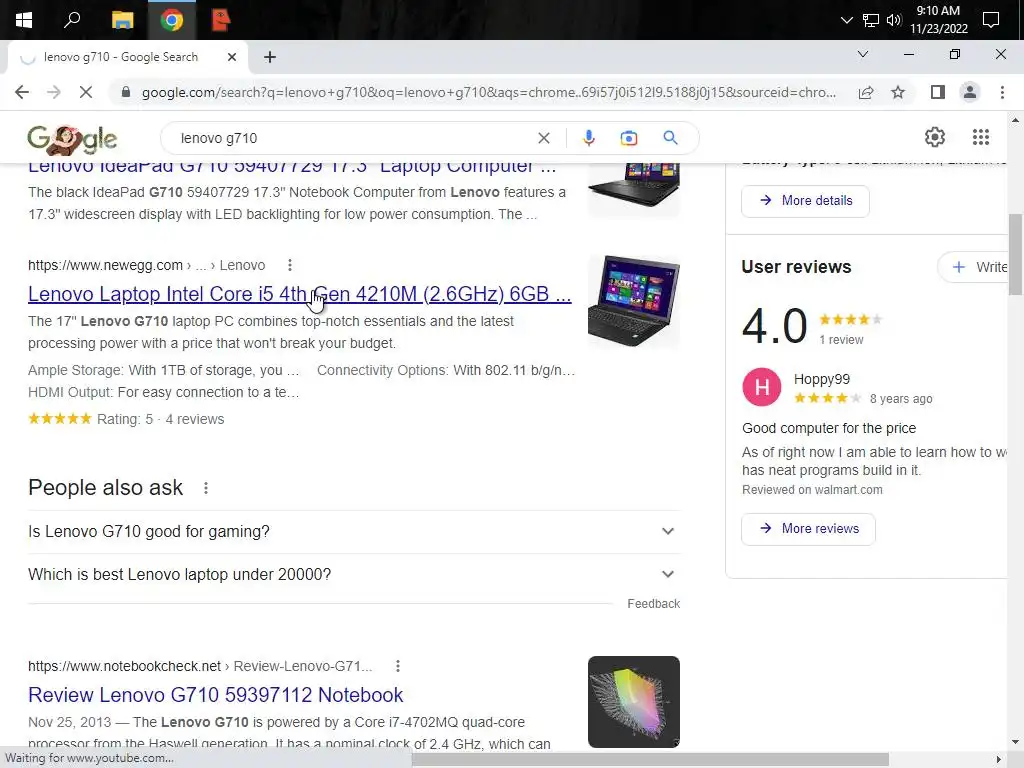Open the 1 review count link
The image size is (1024, 768).
(x=841, y=340)
